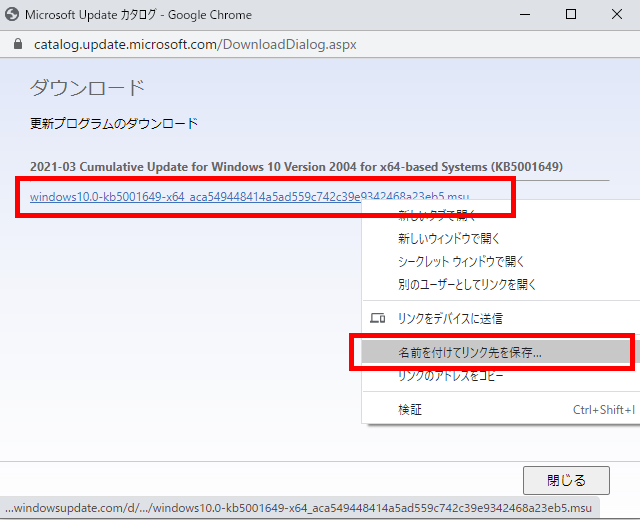
Task: Click the windows10.0-kb5001649 .msu download link
Action: (x=250, y=196)
